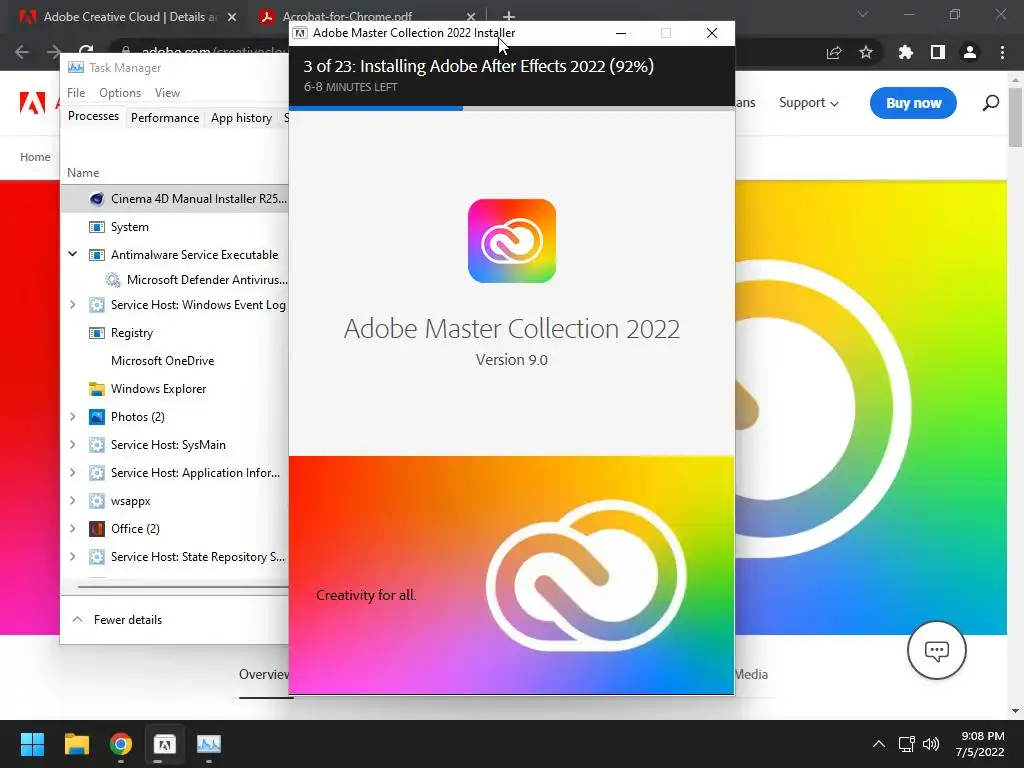Expand the Photos (2) process group
The width and height of the screenshot is (1024, 768).
(72, 417)
